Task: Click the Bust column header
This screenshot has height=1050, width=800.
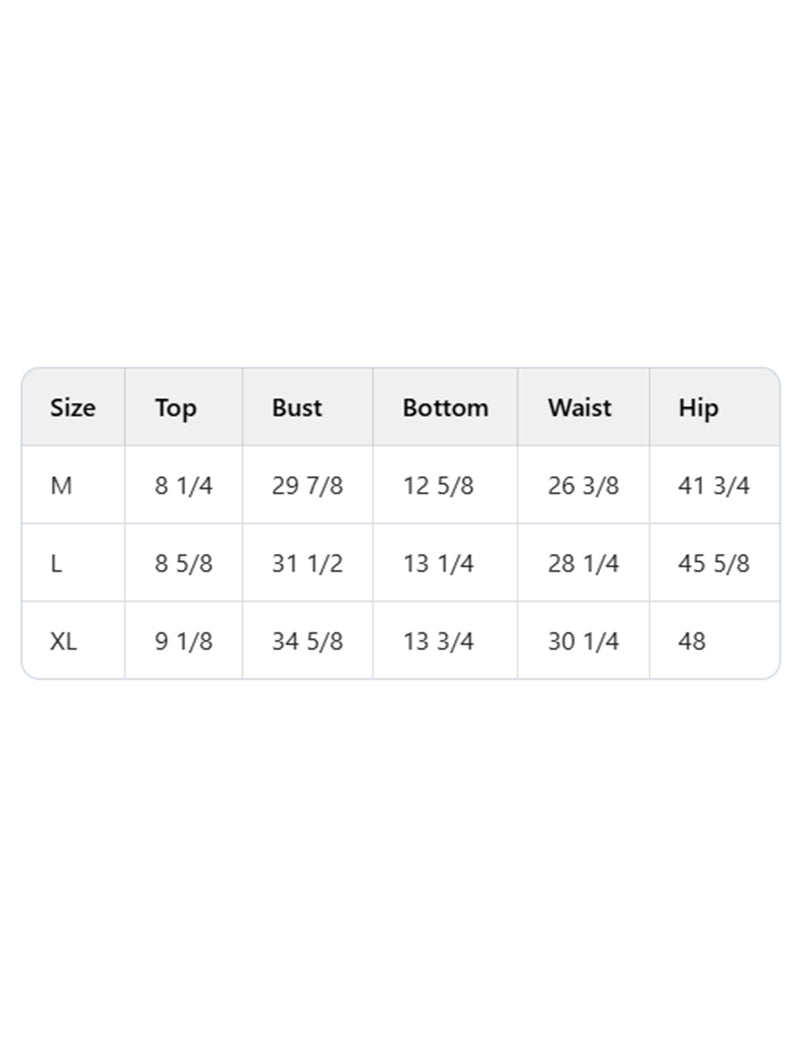Action: coord(297,408)
